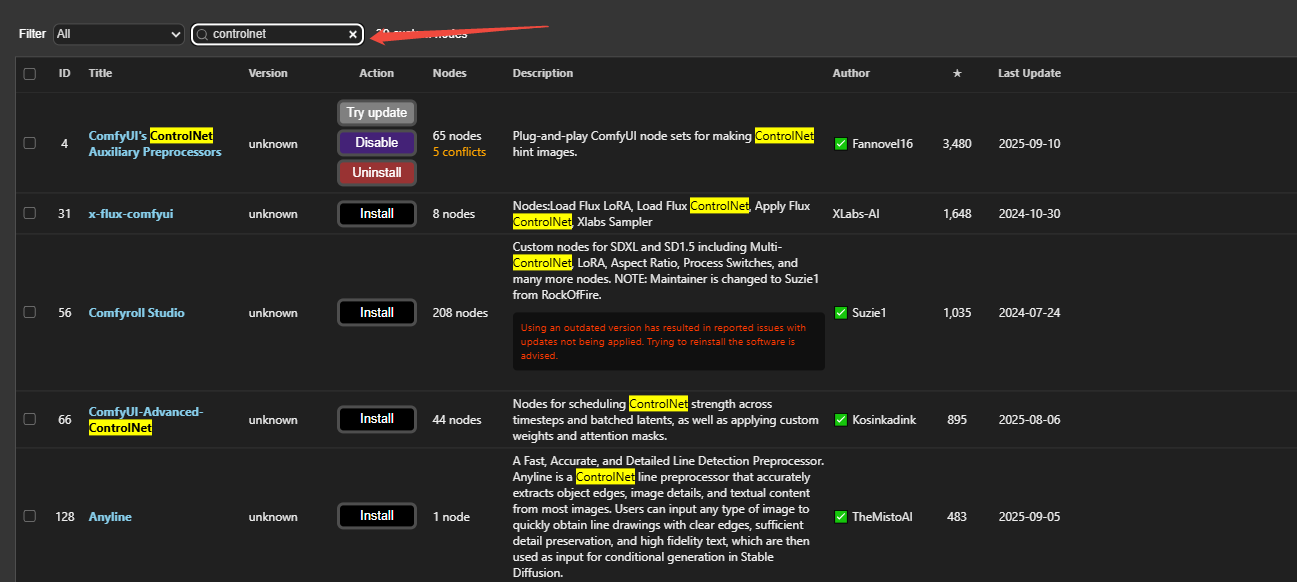The width and height of the screenshot is (1297, 582).
Task: Sort the list by Title header
Action: (100, 73)
